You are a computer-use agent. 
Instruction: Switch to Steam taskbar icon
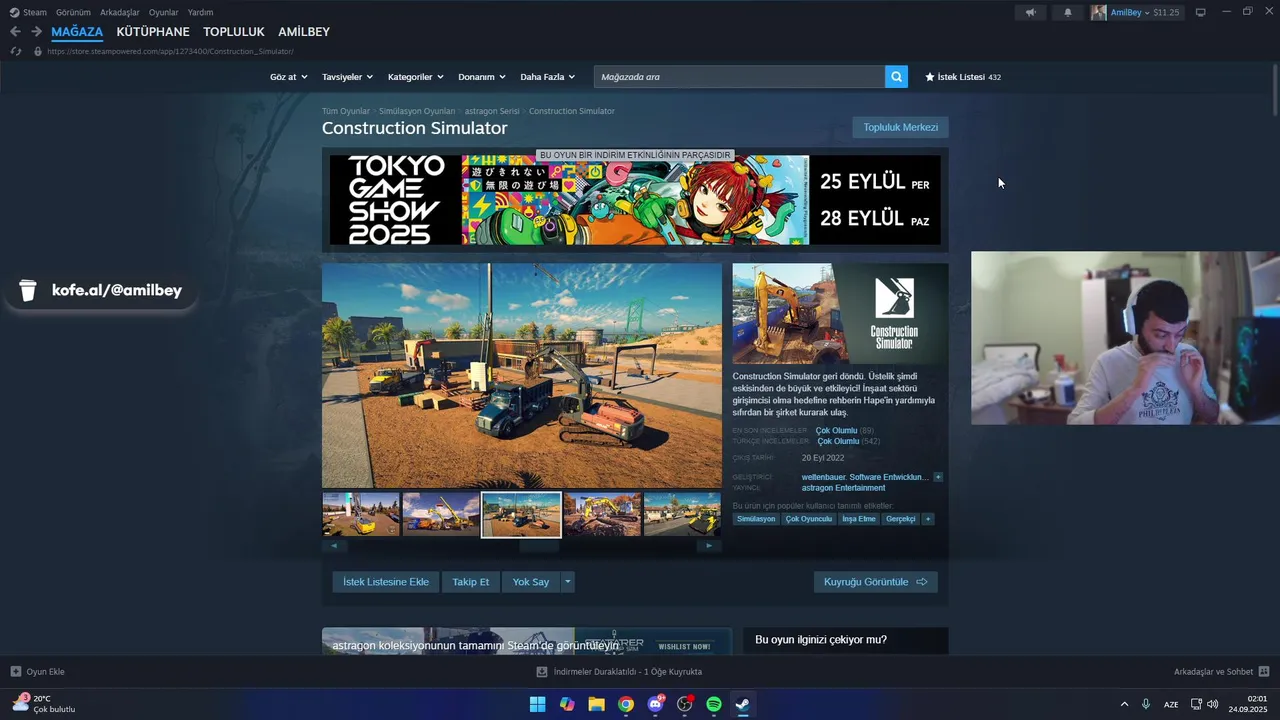[x=743, y=704]
